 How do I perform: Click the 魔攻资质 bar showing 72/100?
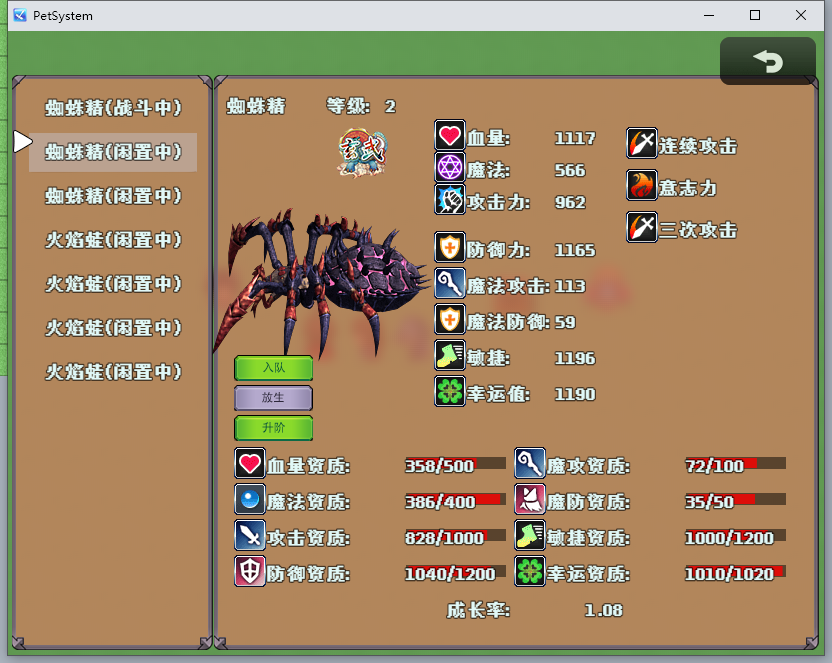click(735, 464)
